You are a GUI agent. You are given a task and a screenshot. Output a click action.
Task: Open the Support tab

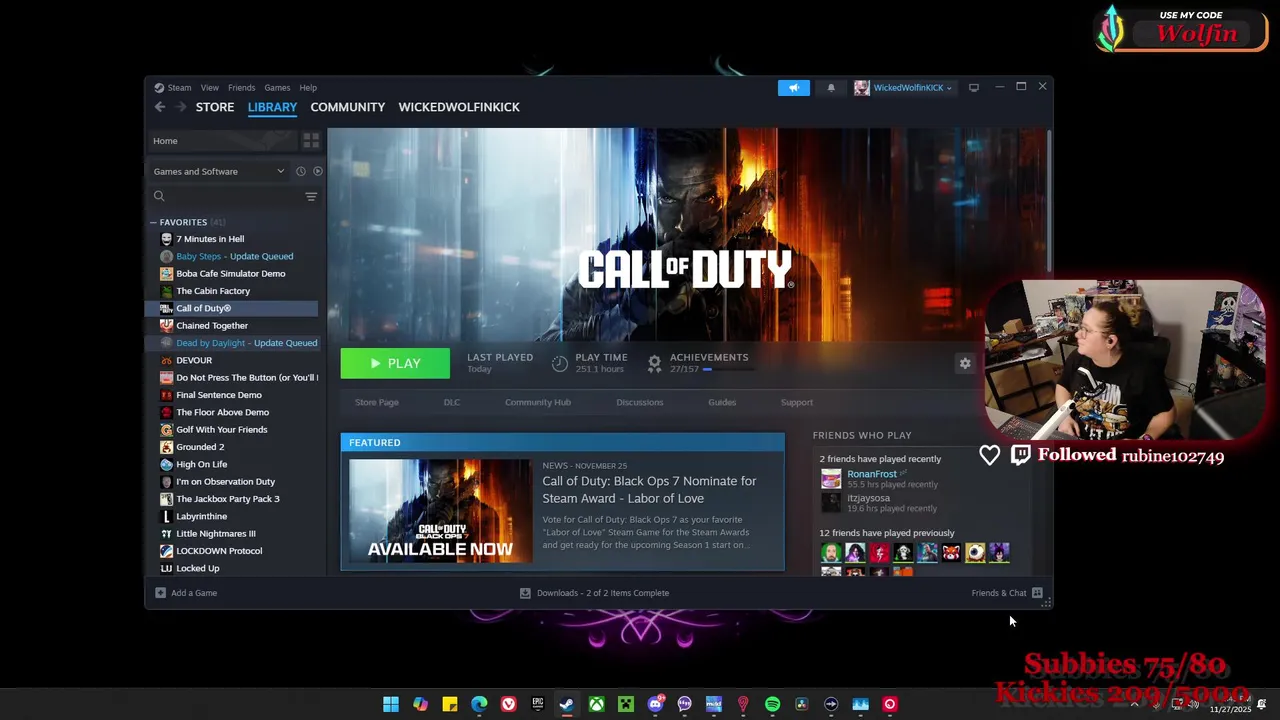pyautogui.click(x=797, y=402)
